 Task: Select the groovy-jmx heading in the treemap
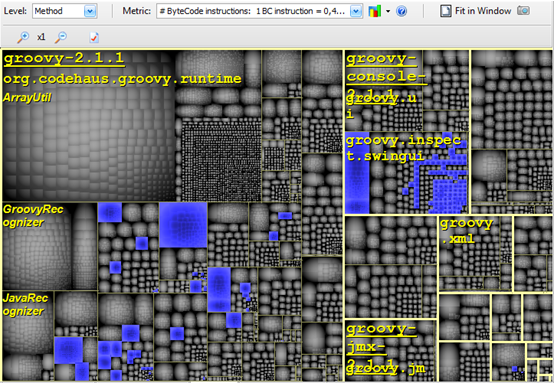[381, 337]
